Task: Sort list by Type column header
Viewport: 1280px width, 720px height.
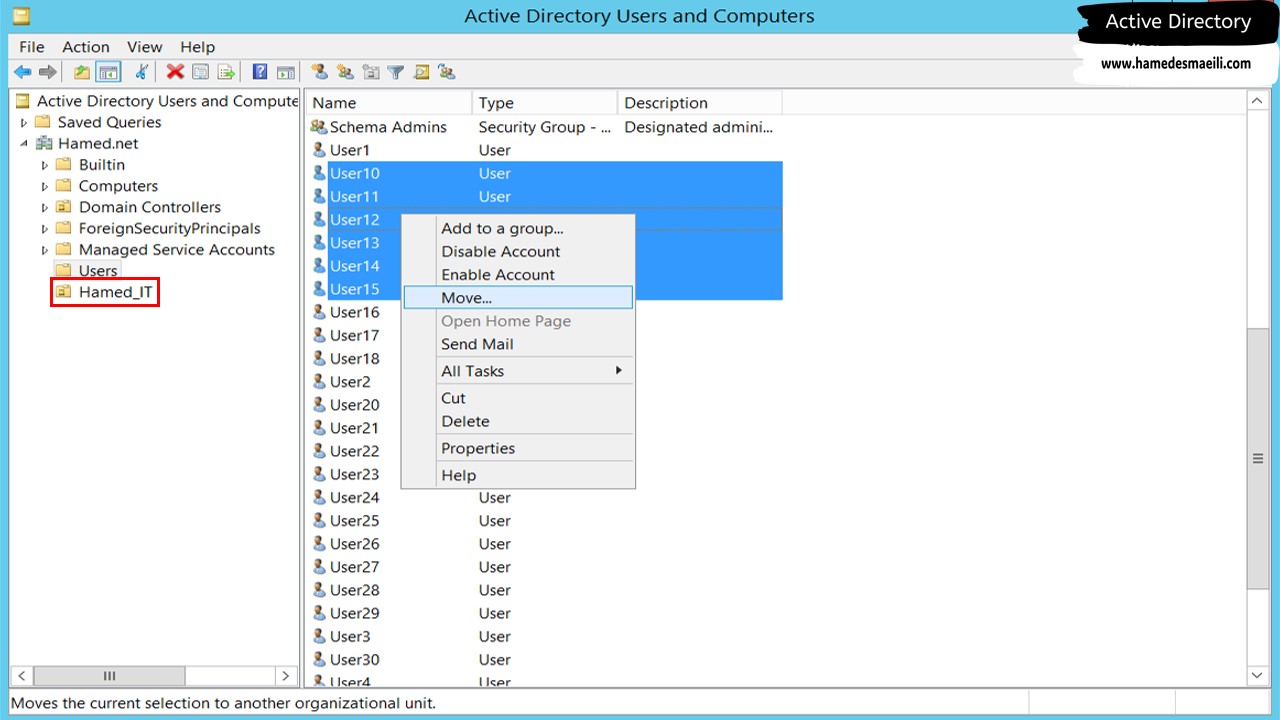Action: coord(545,102)
